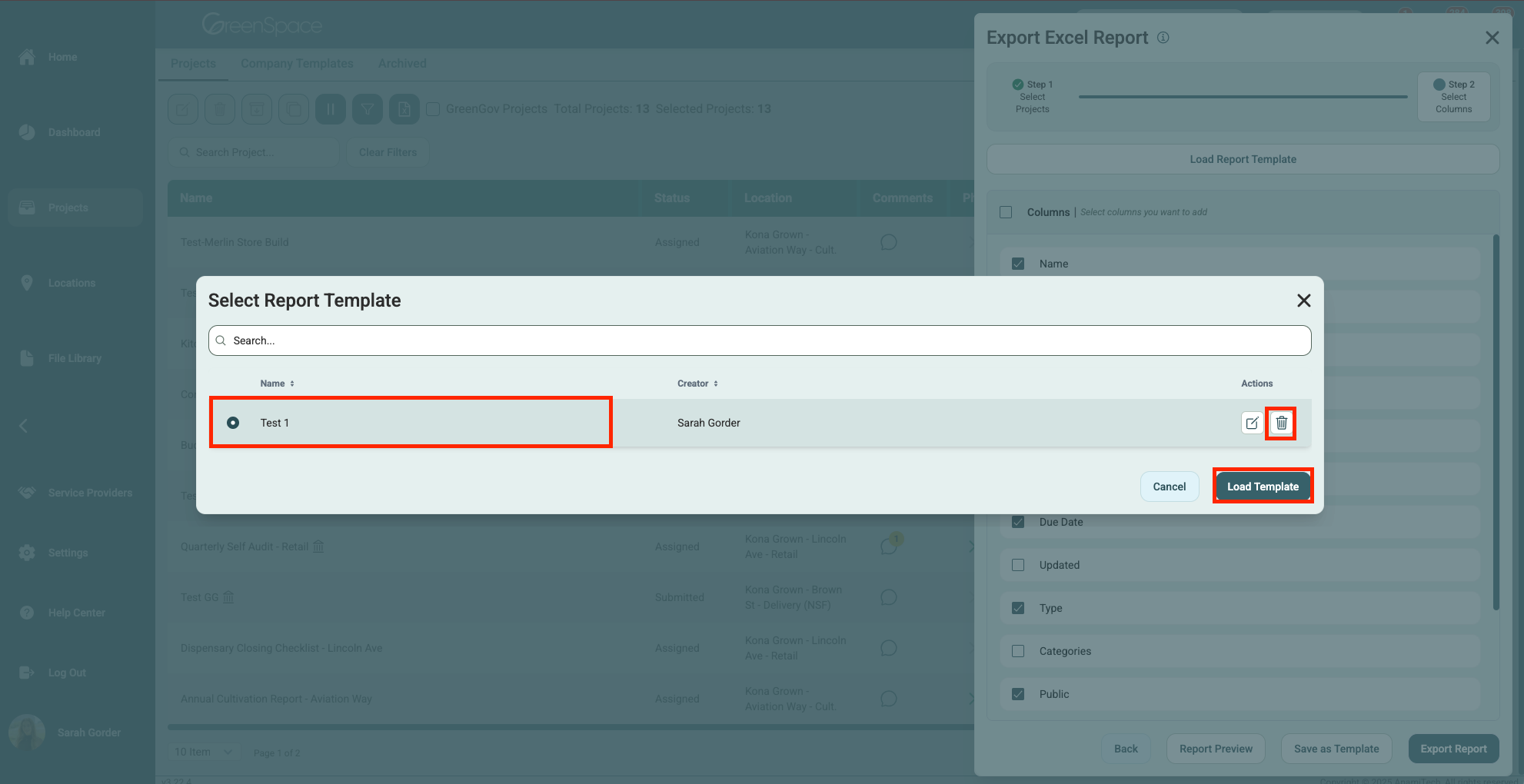Go to Step 1 Select Projects
The image size is (1524, 784).
1033,97
